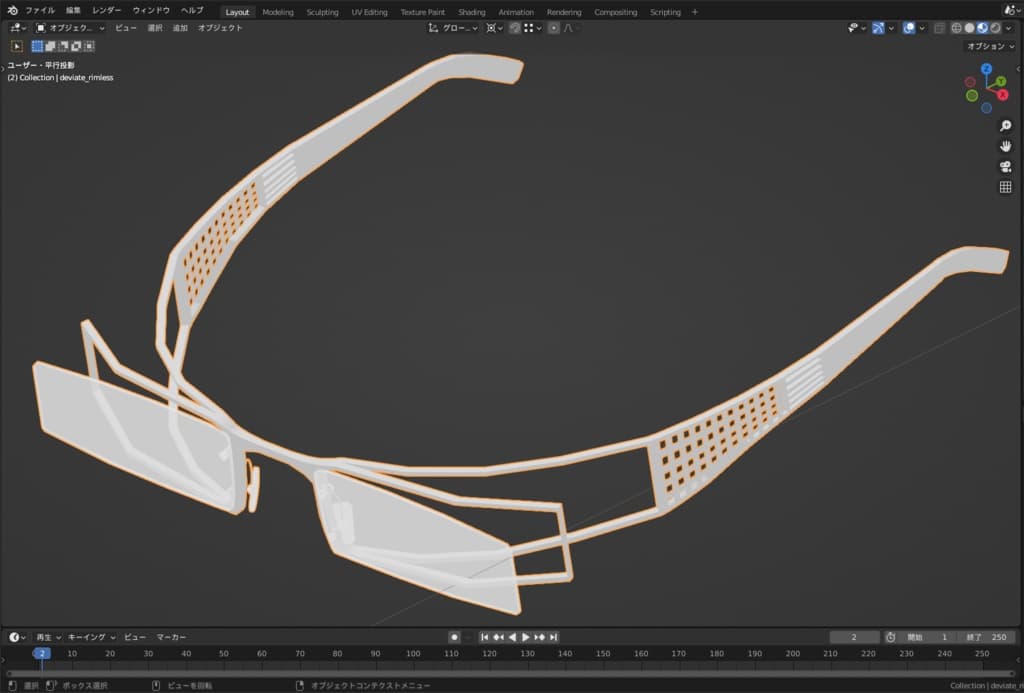Jump to the timeline end frame
Screen dimensions: 1024x693
click(553, 637)
